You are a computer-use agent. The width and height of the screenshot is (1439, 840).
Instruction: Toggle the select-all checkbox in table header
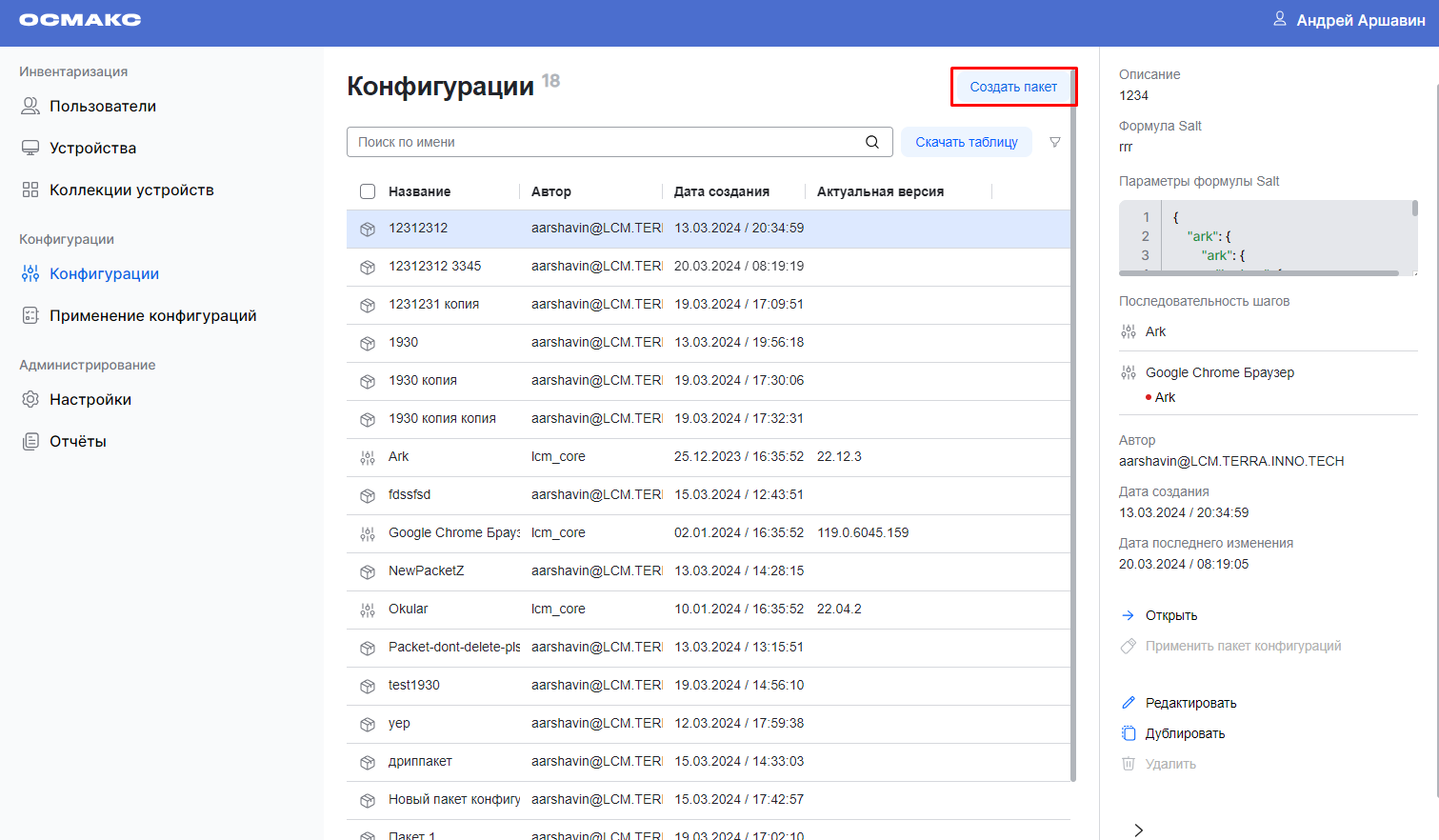point(368,191)
